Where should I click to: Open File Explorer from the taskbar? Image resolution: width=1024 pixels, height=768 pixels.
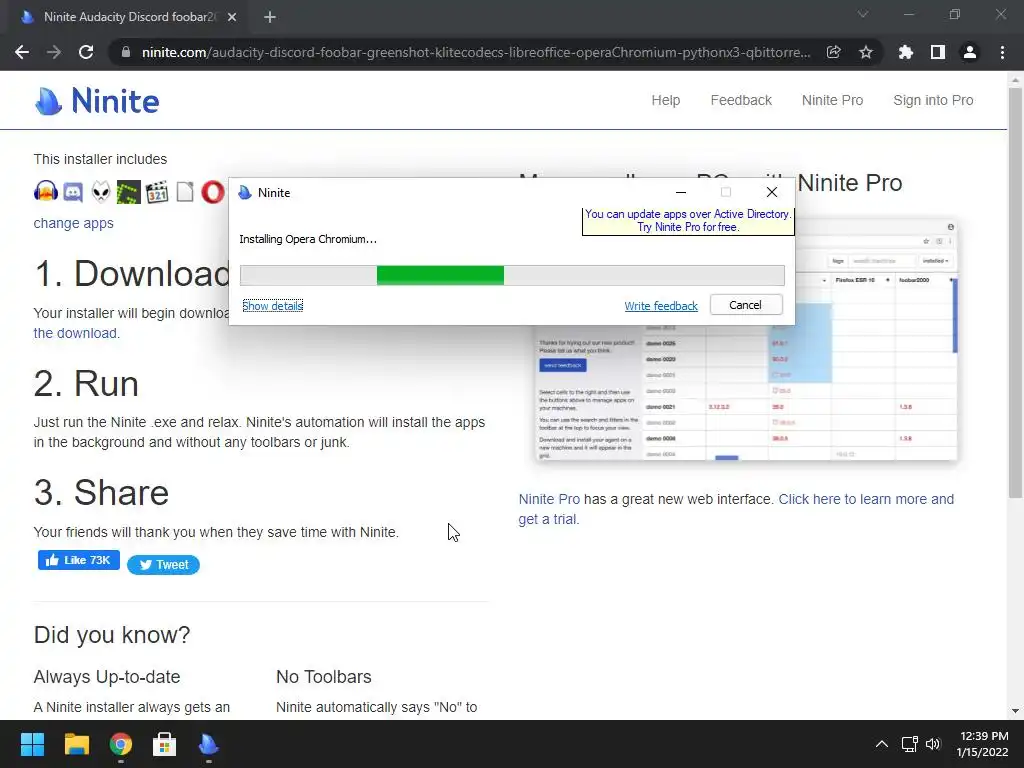pyautogui.click(x=76, y=744)
